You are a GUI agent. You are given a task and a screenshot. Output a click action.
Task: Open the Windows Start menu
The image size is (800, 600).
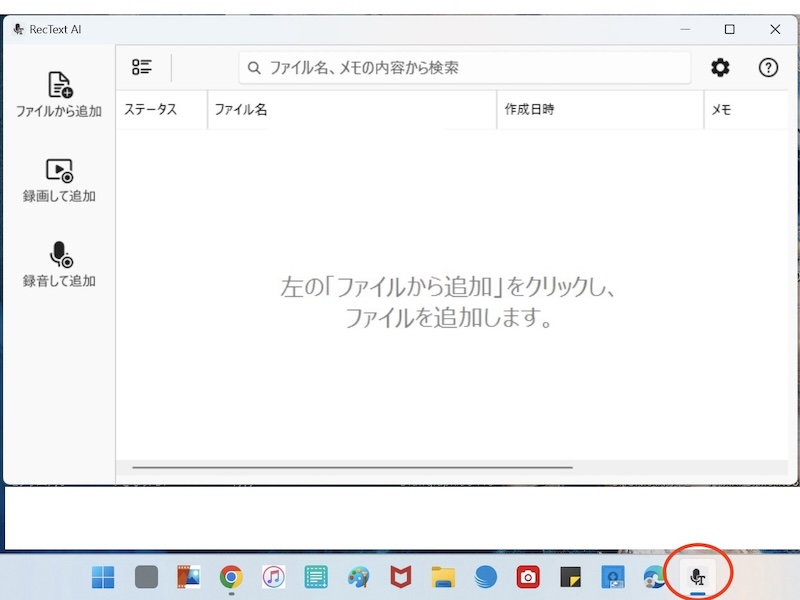(103, 577)
